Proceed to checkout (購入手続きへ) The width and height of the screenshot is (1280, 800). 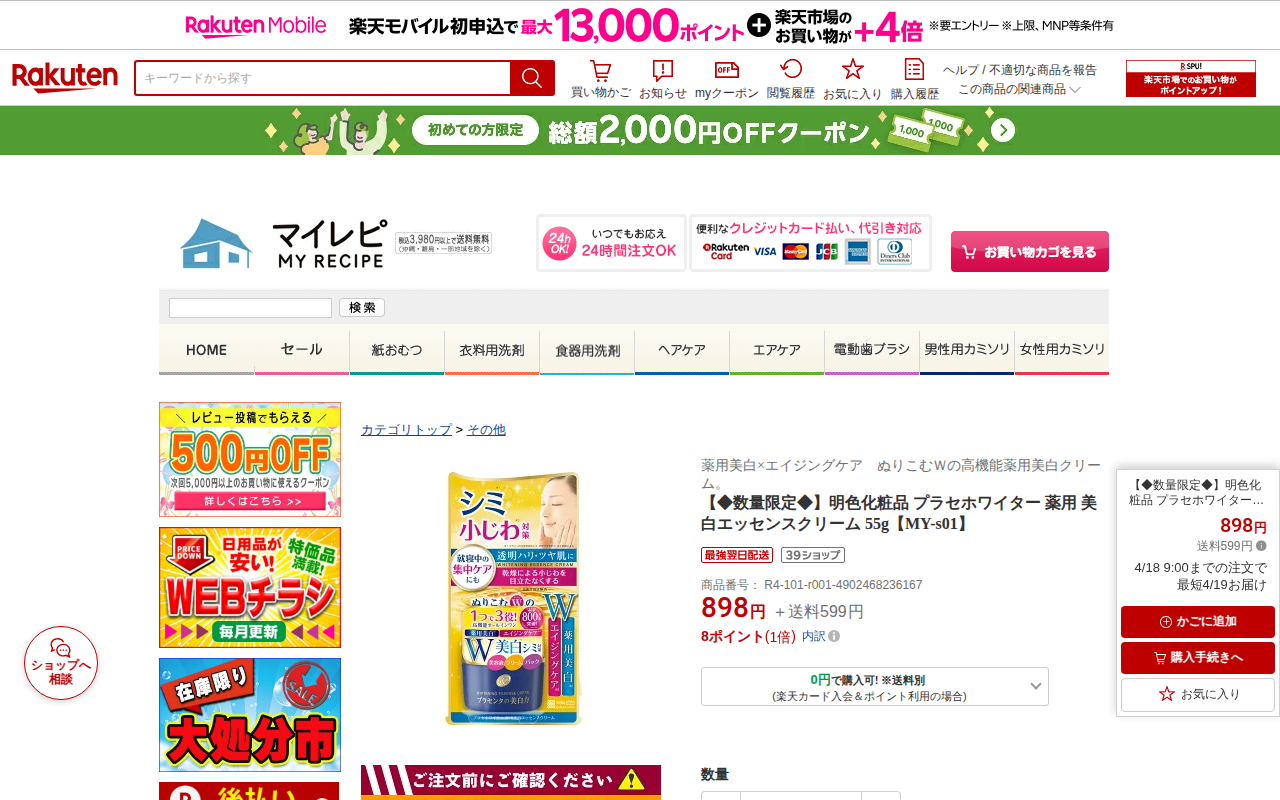[x=1198, y=658]
